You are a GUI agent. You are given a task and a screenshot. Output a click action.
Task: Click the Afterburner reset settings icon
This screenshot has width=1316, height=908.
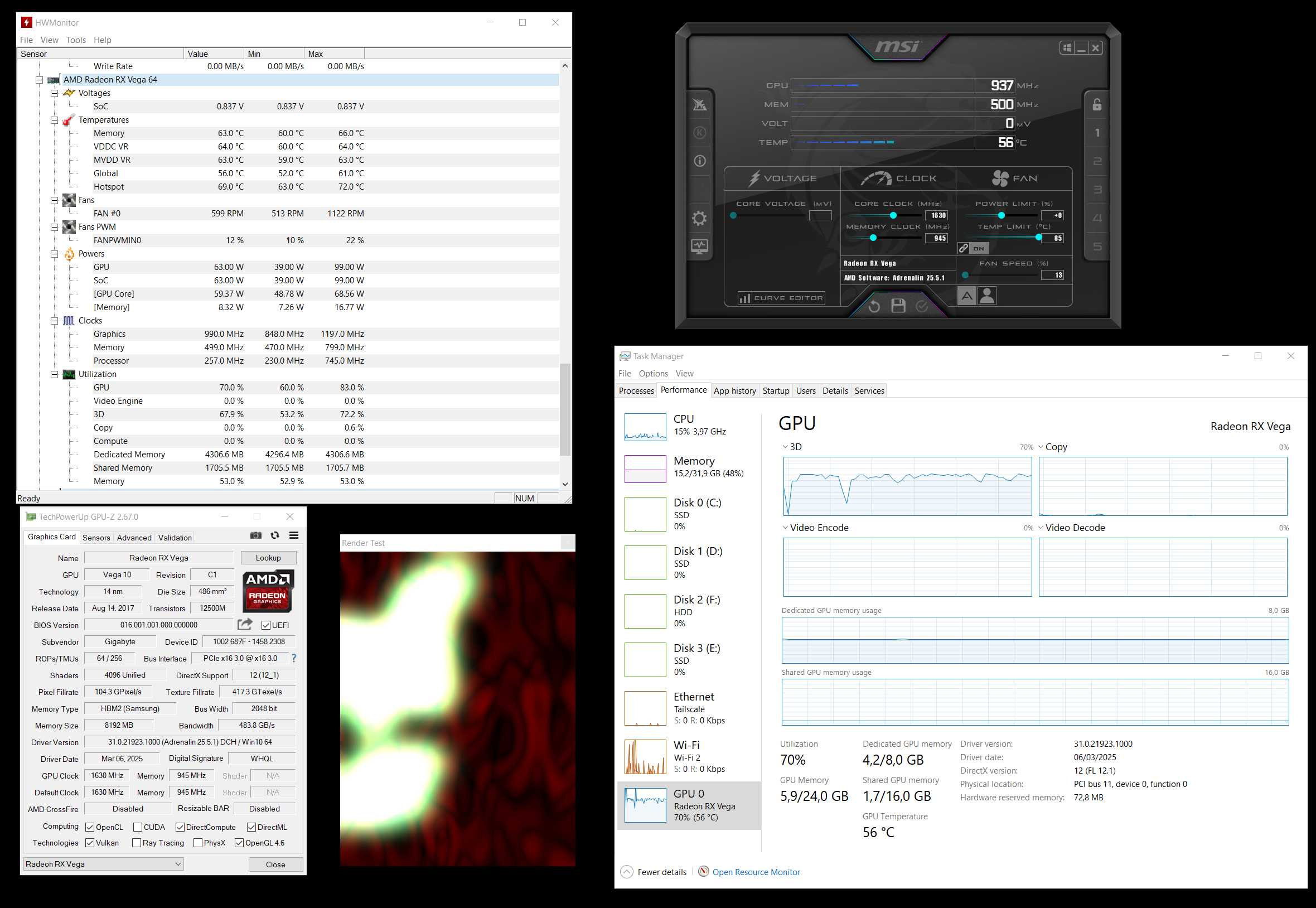[874, 307]
